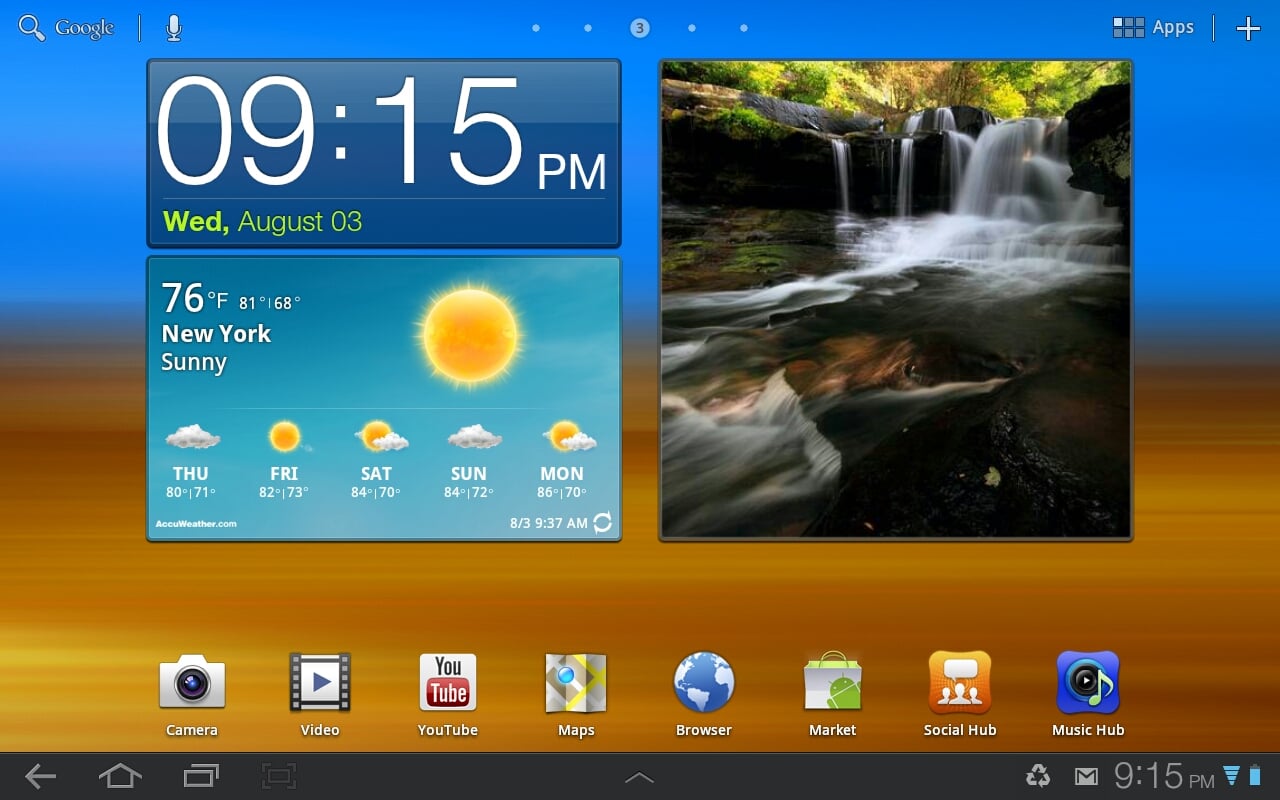Image resolution: width=1280 pixels, height=800 pixels.
Task: Tap the Google search box
Action: point(67,28)
